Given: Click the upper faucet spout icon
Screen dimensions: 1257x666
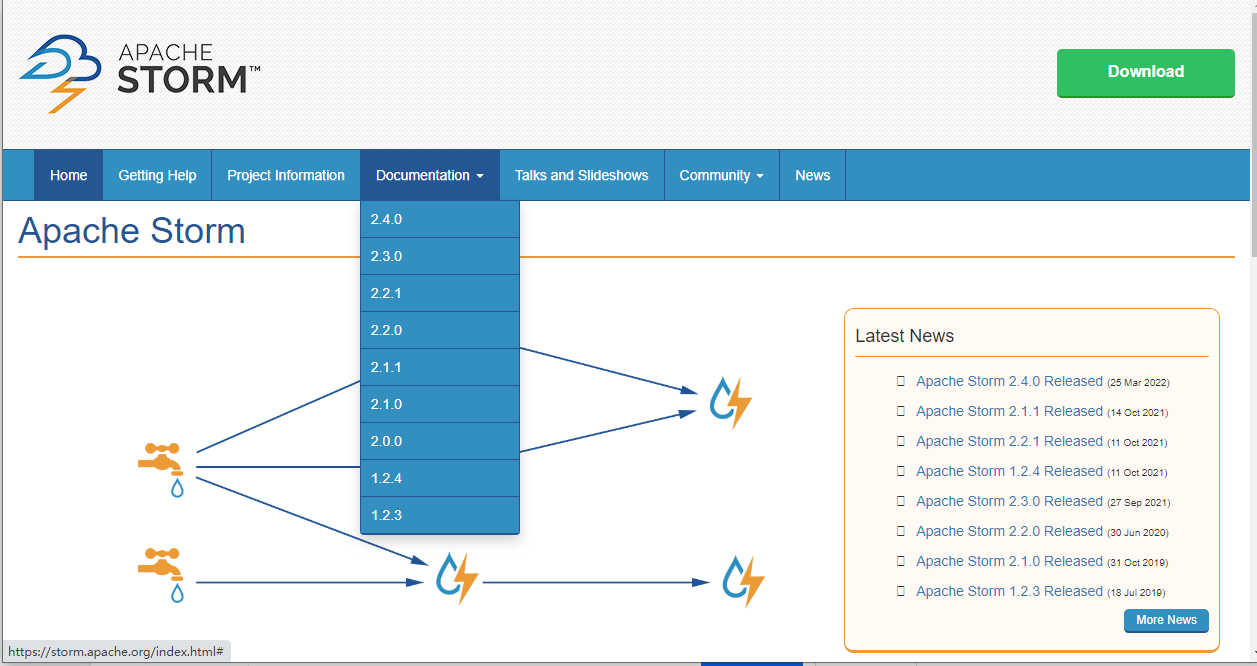Looking at the screenshot, I should [x=162, y=469].
